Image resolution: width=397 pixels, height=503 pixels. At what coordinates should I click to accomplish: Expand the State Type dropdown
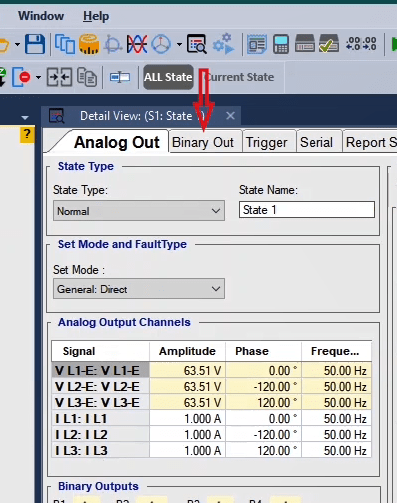(x=139, y=211)
